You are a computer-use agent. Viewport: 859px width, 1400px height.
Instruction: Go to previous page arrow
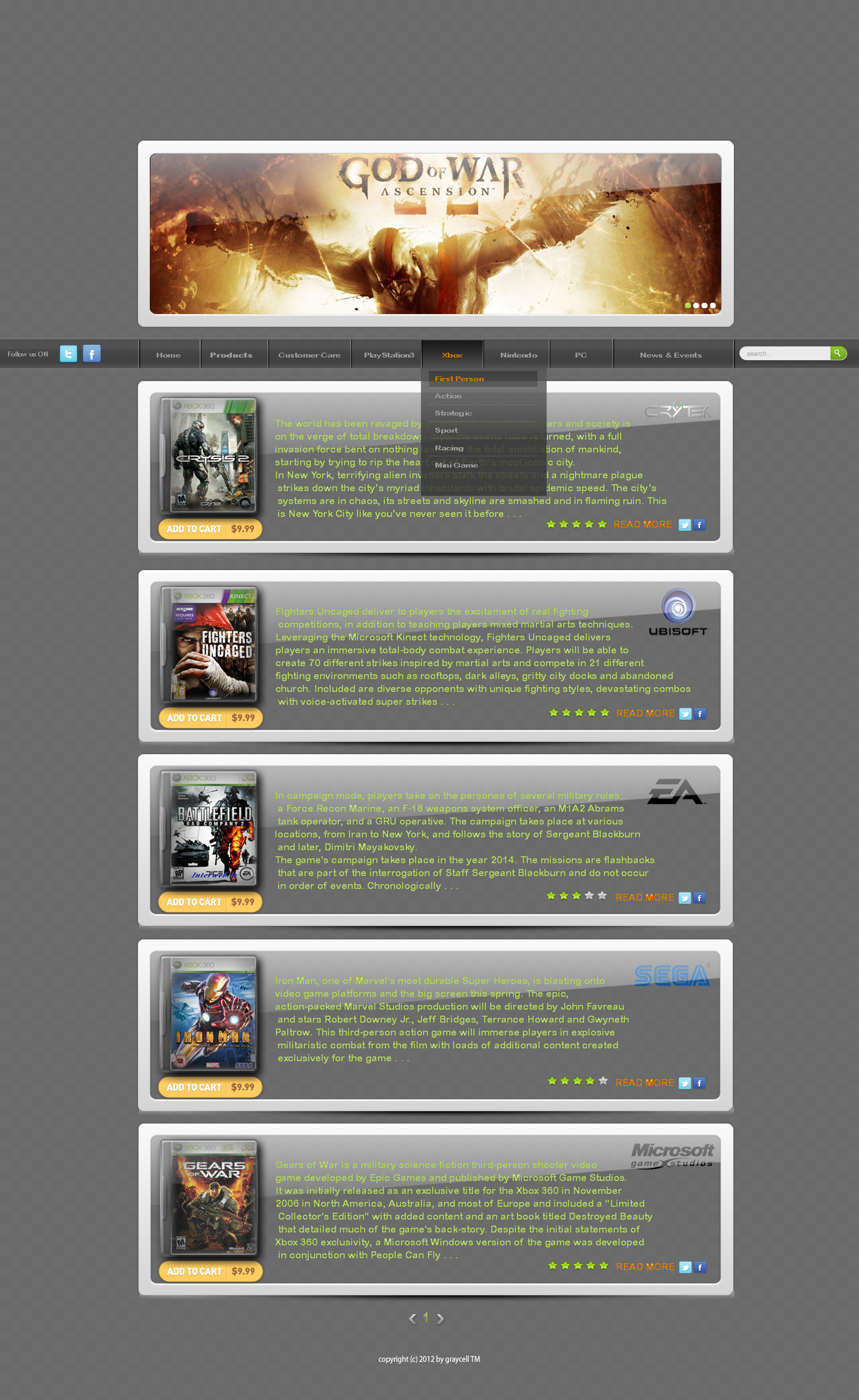pyautogui.click(x=412, y=1318)
